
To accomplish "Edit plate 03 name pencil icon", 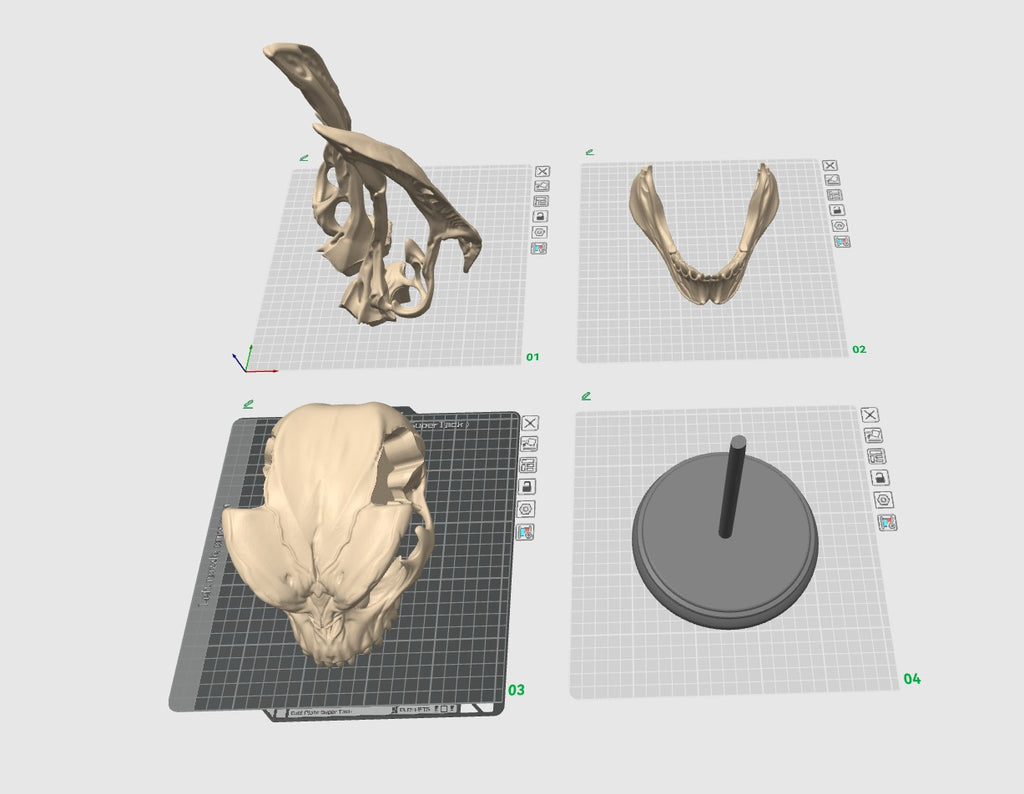I will click(248, 405).
